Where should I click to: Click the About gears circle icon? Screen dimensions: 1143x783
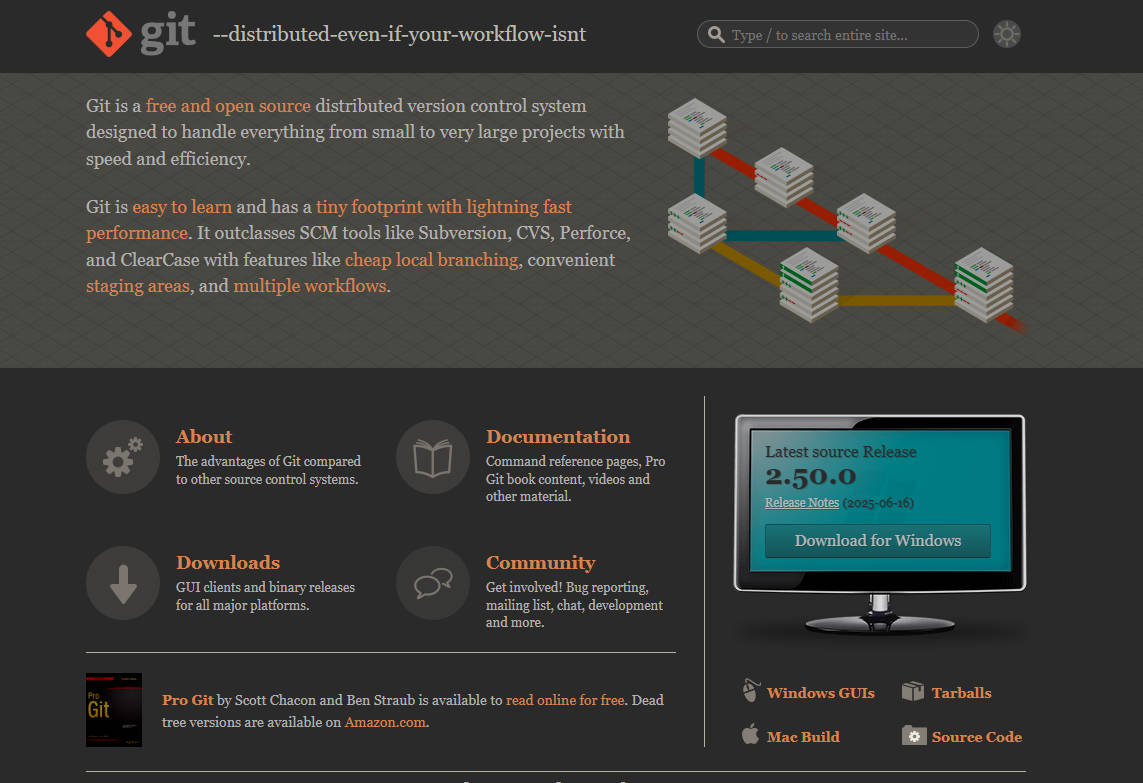point(122,457)
